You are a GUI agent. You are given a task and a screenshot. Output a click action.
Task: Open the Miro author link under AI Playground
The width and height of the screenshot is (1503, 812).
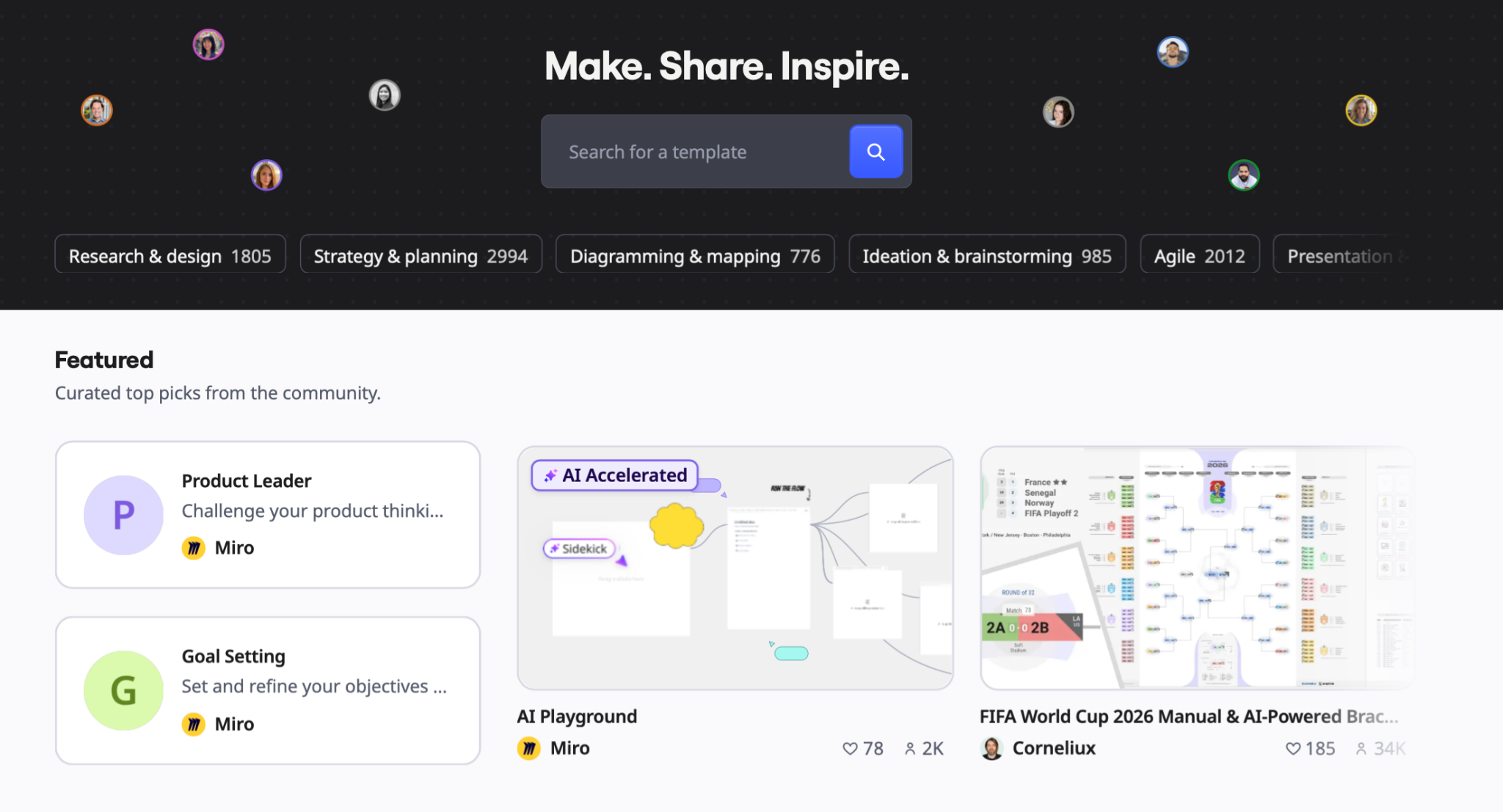click(x=570, y=748)
